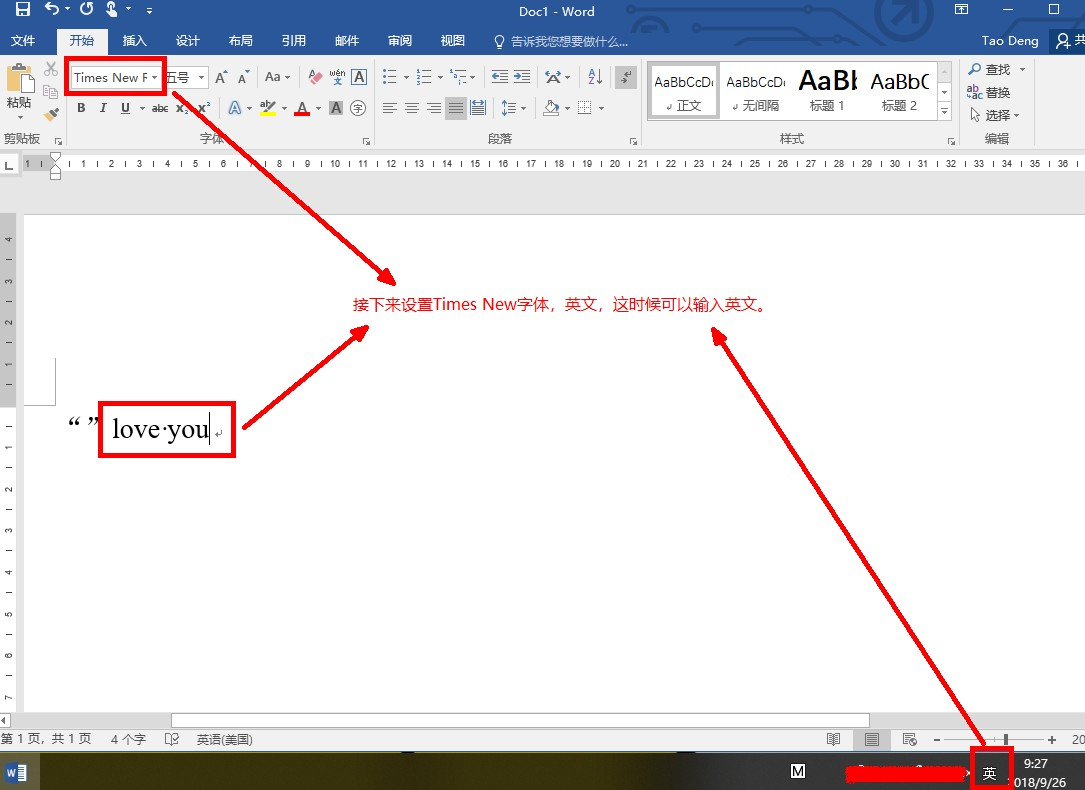Screen dimensions: 1085x790
Task: Switch to the 设计 (Design) tab
Action: tap(188, 41)
